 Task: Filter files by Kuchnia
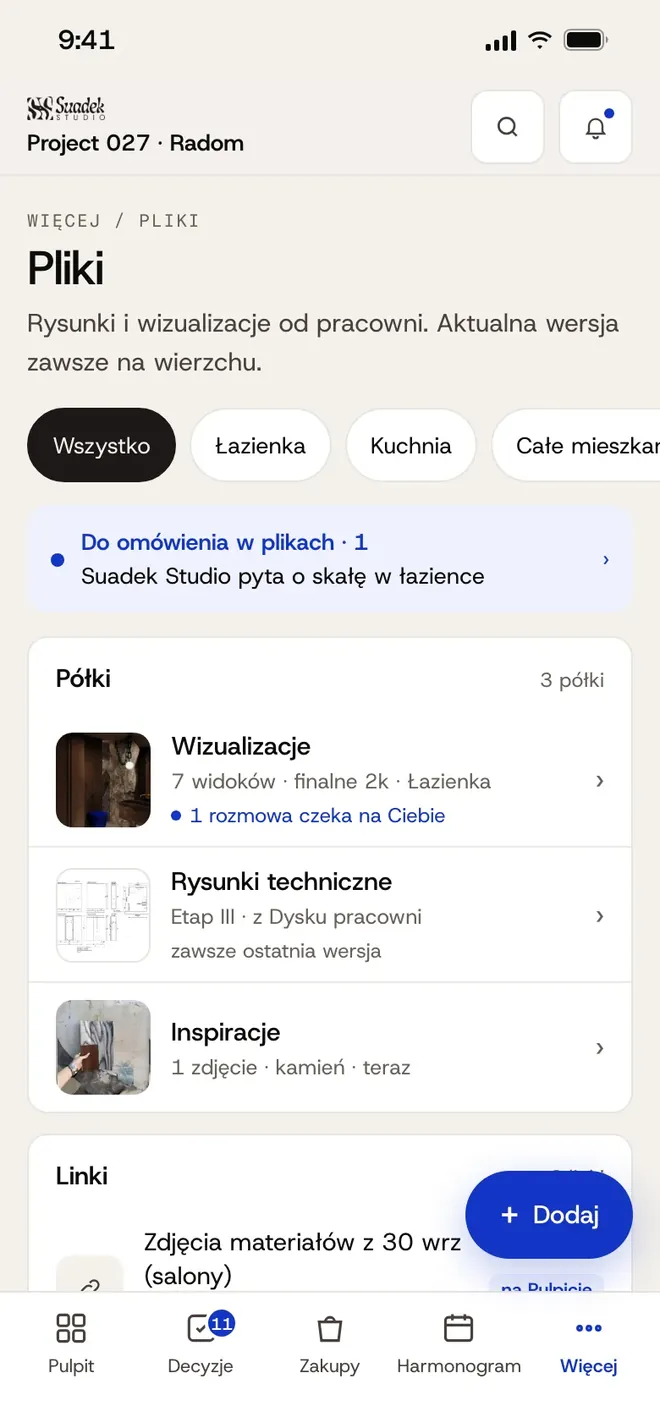pyautogui.click(x=411, y=445)
